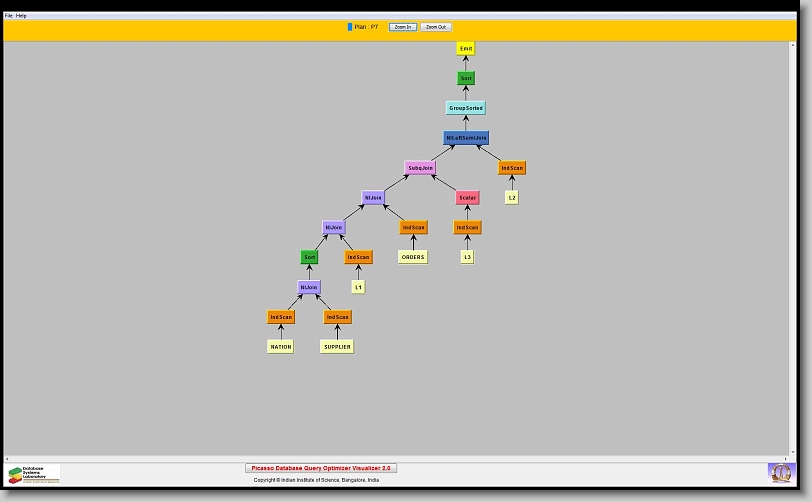Click the bottom-most NLJoin node

coord(310,288)
